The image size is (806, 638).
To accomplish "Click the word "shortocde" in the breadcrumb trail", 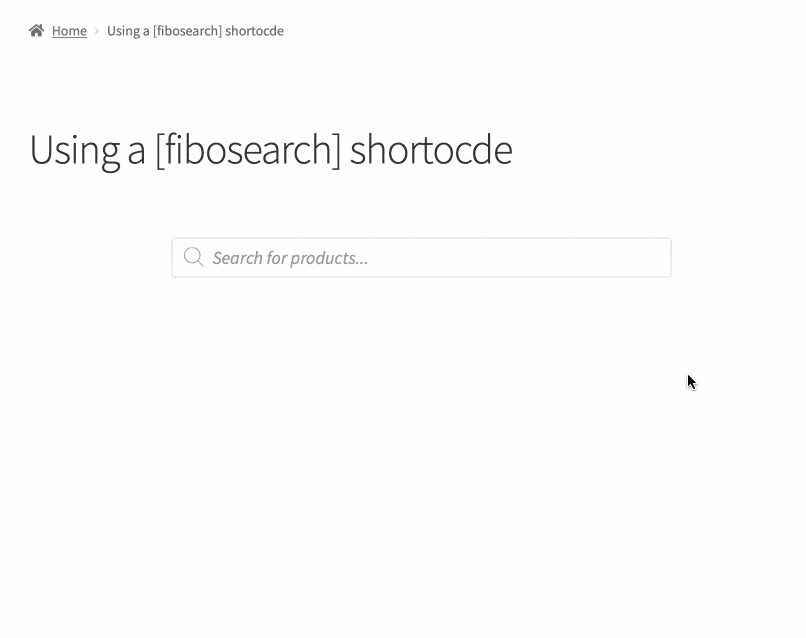I will 255,31.
